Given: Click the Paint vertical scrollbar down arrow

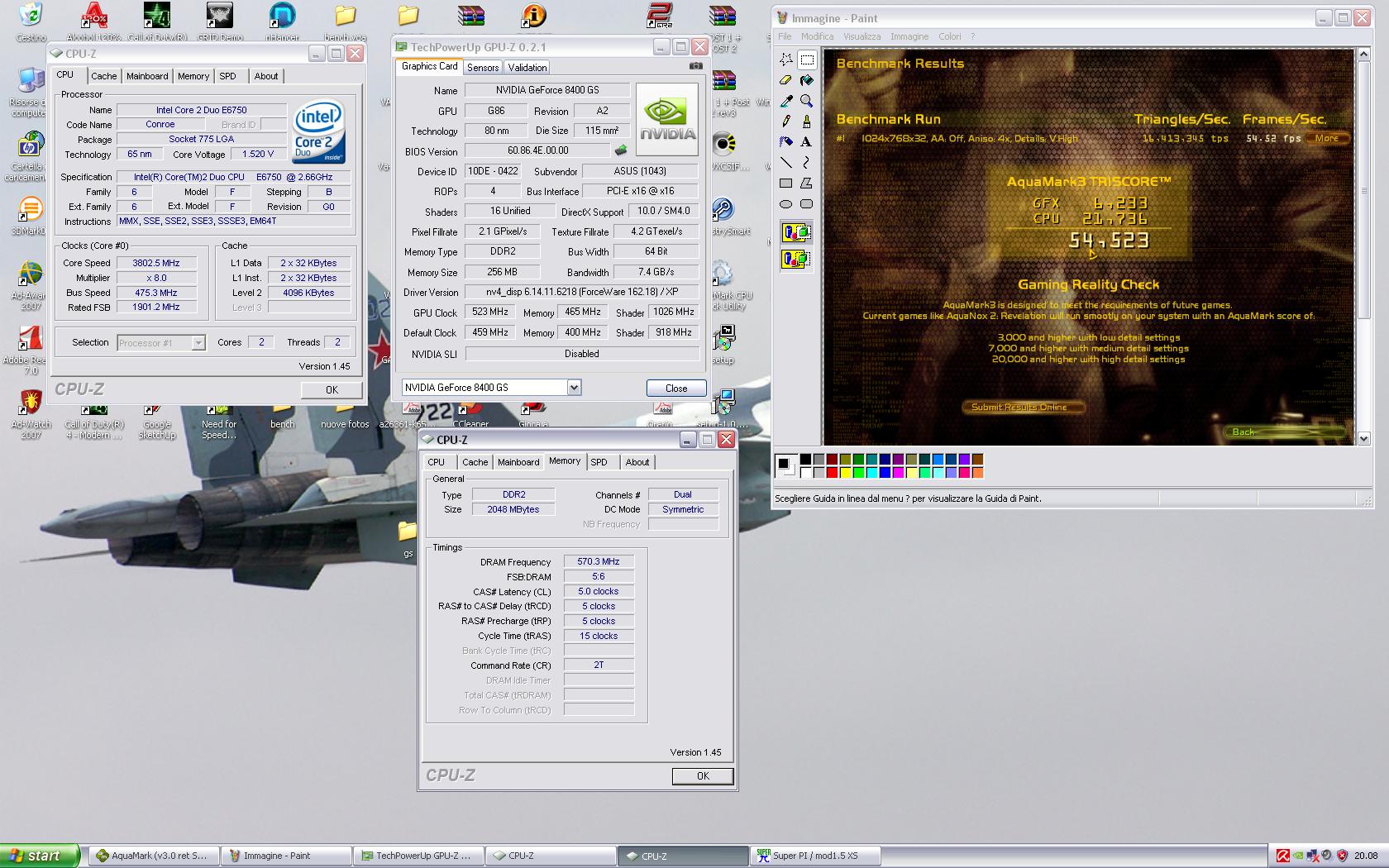Looking at the screenshot, I should coord(1364,439).
